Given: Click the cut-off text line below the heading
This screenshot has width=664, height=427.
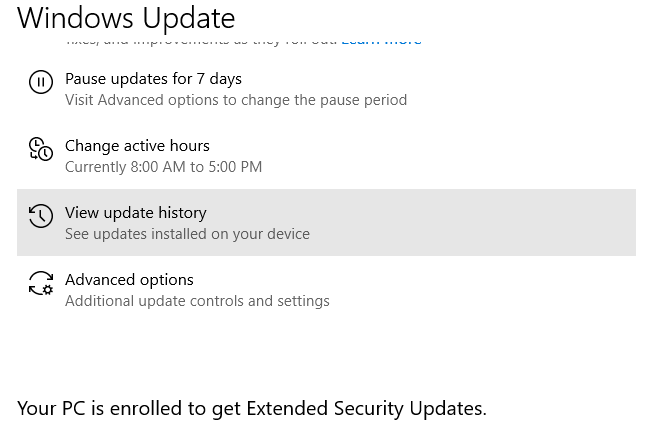Looking at the screenshot, I should [200, 41].
